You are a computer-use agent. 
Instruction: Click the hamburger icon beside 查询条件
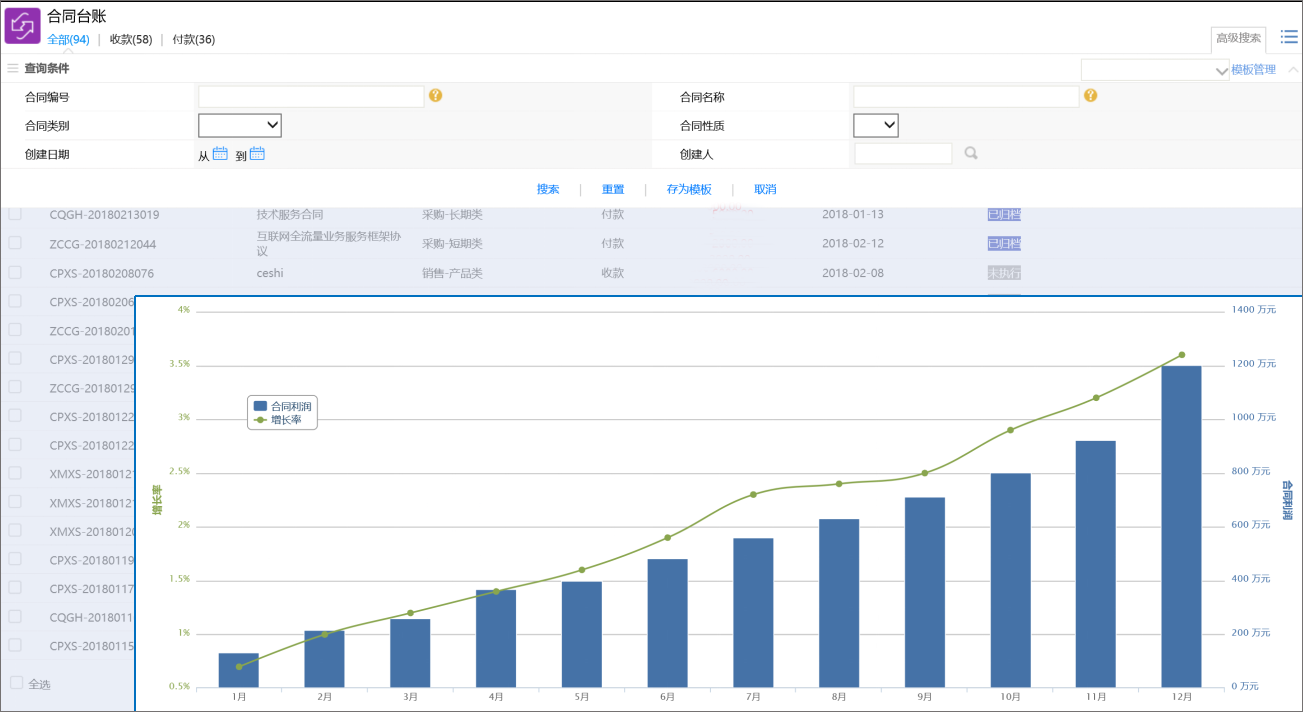[x=13, y=68]
